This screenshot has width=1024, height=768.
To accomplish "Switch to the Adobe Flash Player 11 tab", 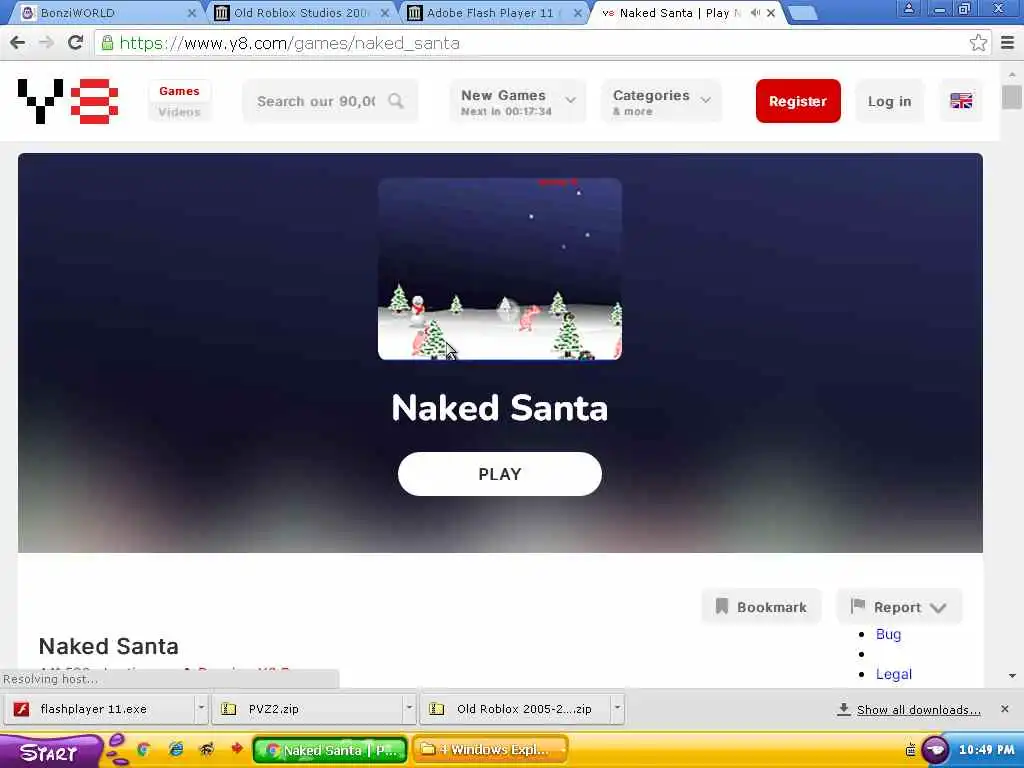I will pos(491,12).
